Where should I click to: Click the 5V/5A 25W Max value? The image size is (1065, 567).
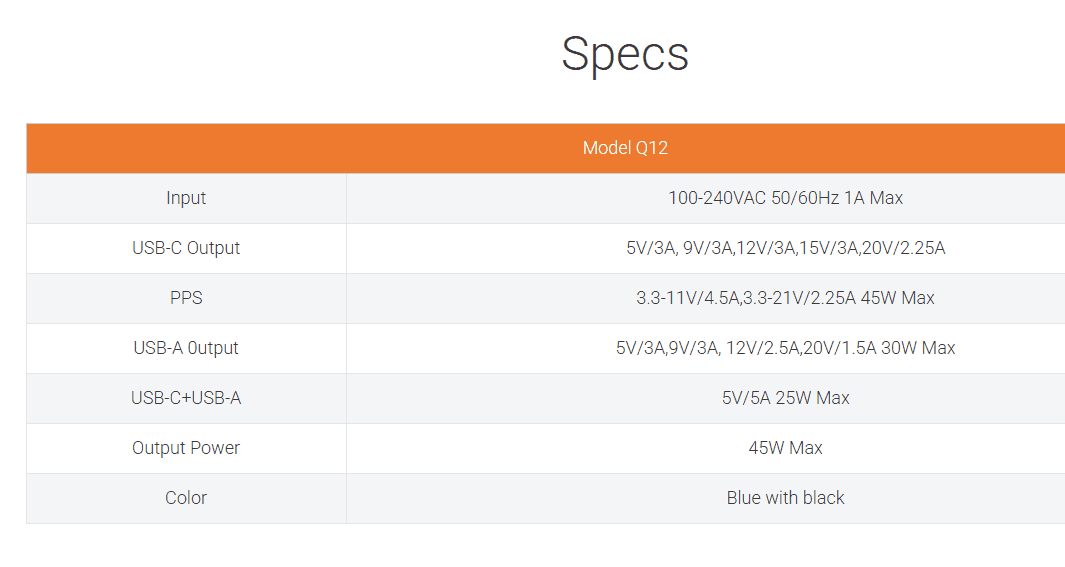pyautogui.click(x=785, y=398)
